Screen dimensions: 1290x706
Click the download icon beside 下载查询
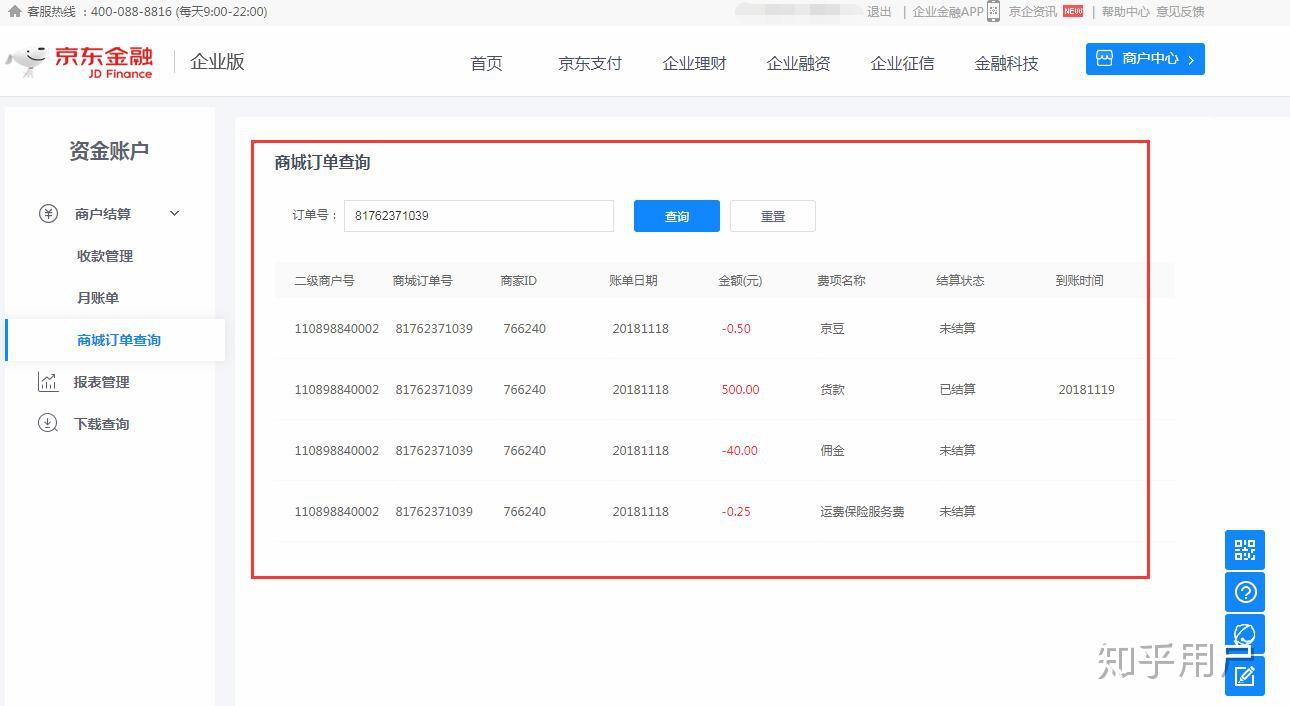(x=48, y=423)
